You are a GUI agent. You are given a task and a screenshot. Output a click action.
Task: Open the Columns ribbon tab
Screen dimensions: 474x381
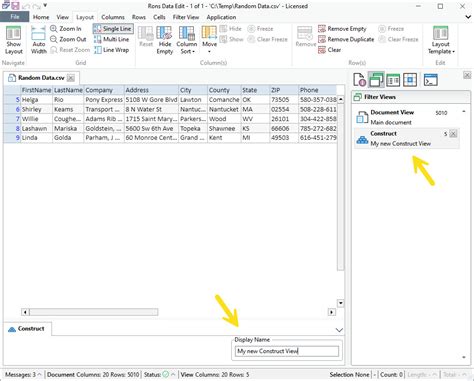[113, 17]
